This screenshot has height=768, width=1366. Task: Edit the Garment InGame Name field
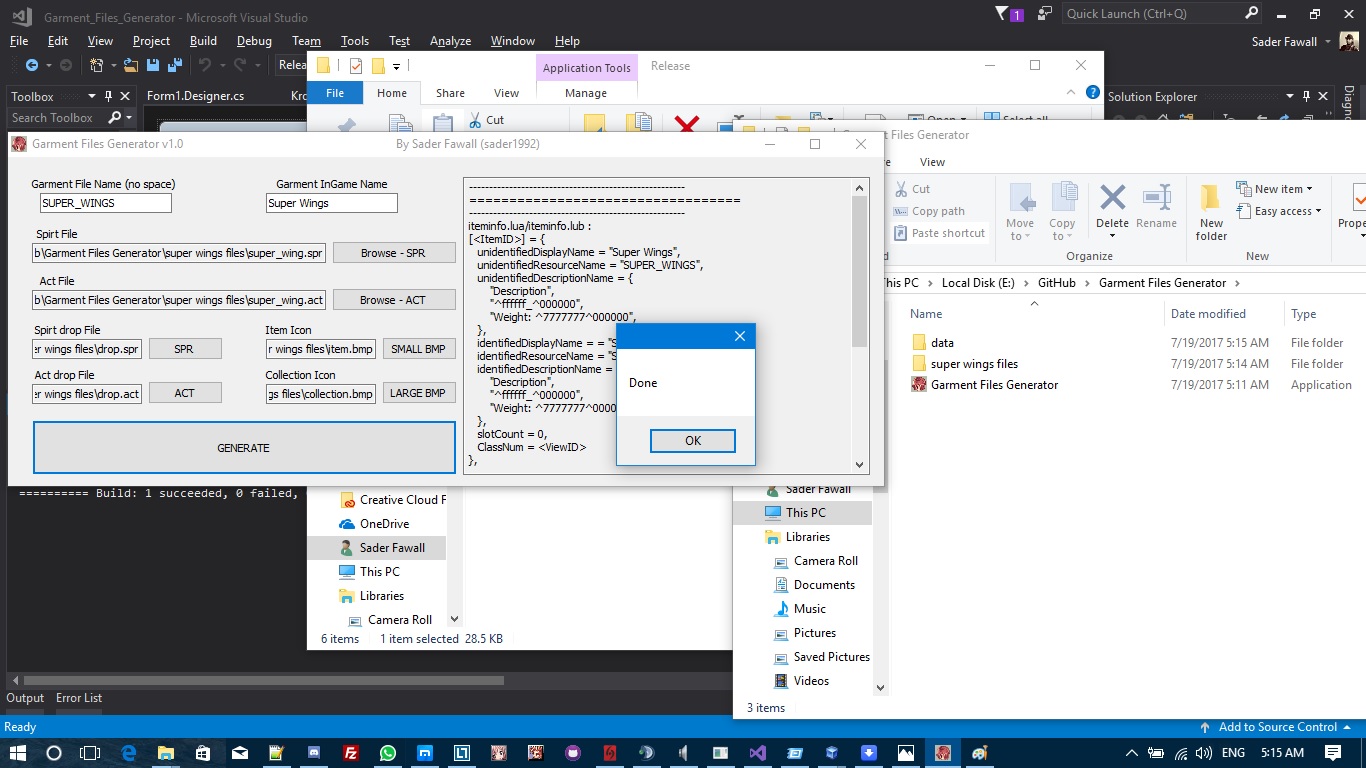(x=332, y=203)
